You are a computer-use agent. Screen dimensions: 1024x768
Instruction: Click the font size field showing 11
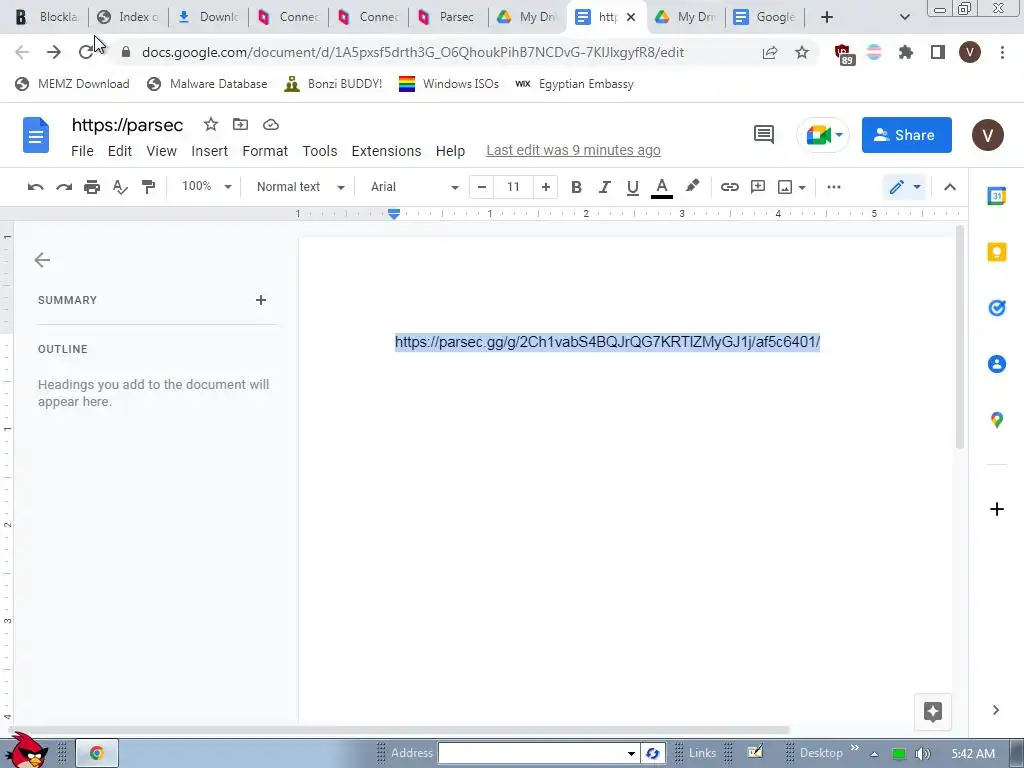click(513, 187)
